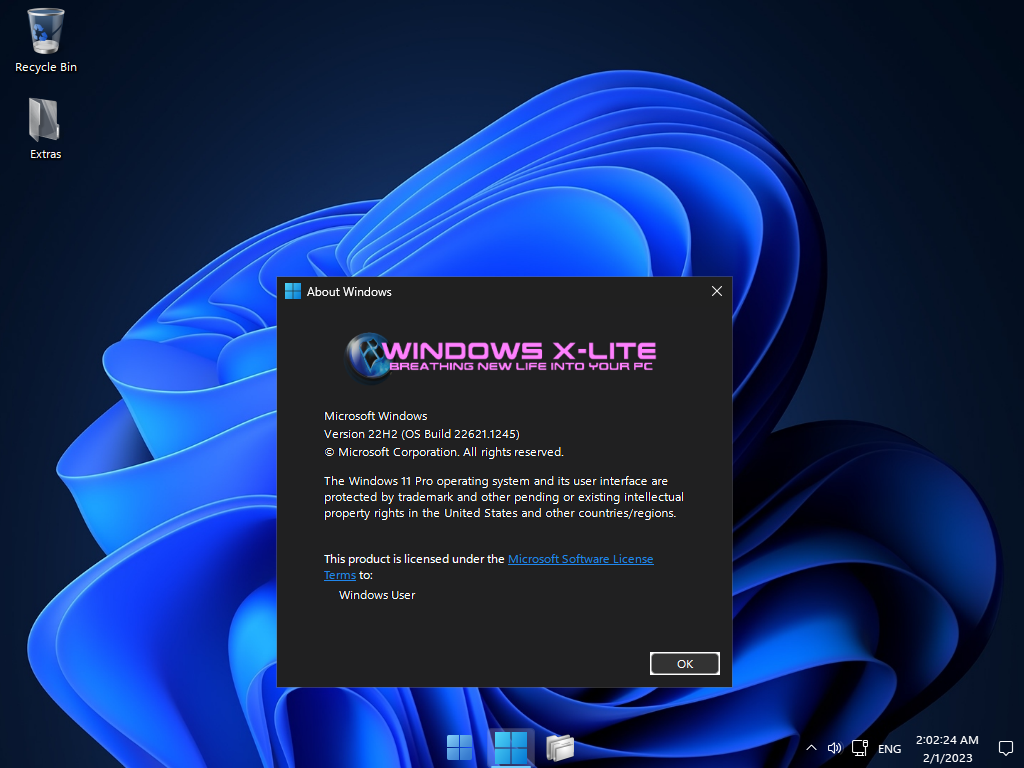The image size is (1024, 768).
Task: Click the Windows X-Lite logo banner
Action: pyautogui.click(x=500, y=357)
